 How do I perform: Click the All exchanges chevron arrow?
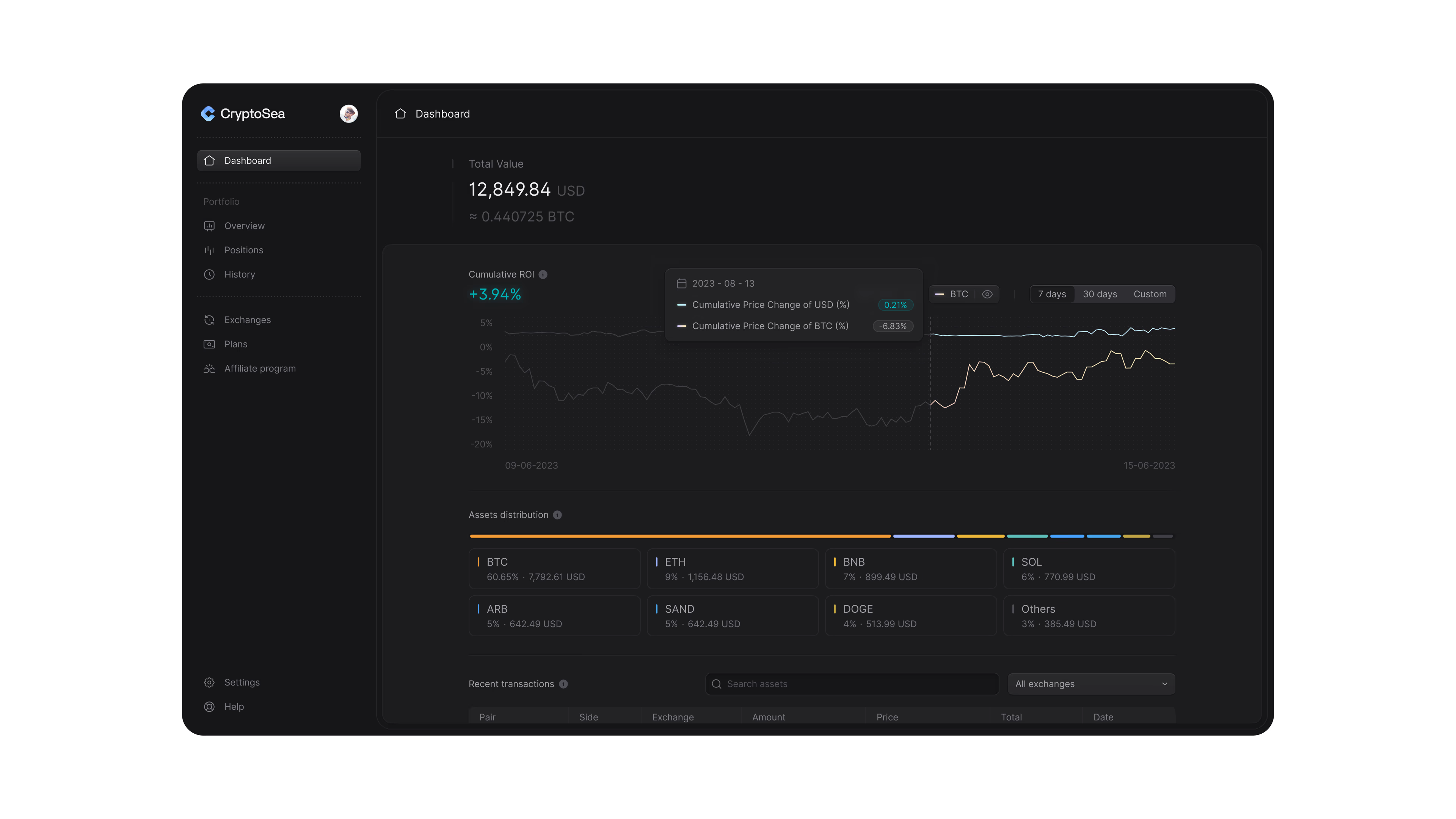coord(1164,684)
